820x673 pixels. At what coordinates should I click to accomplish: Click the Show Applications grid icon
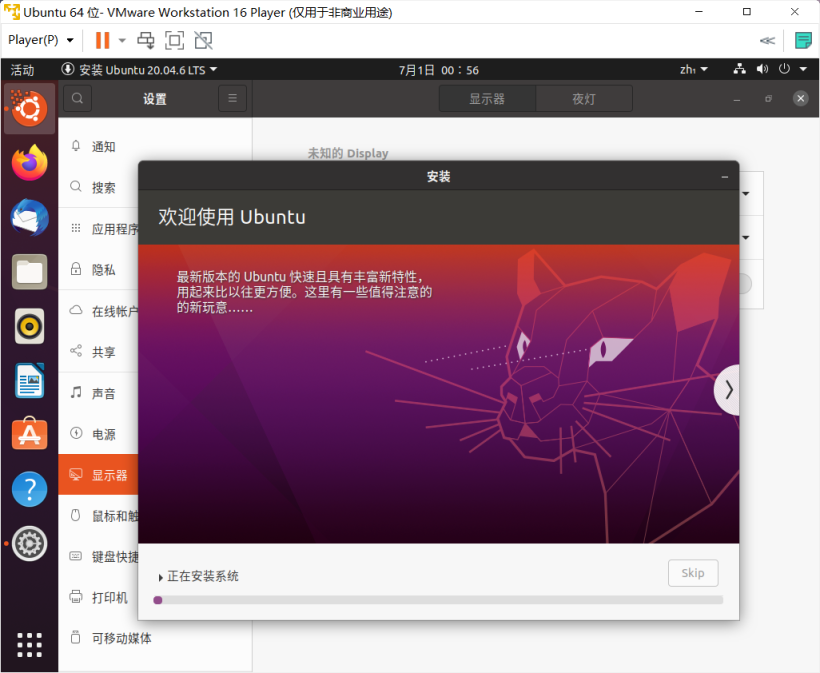pyautogui.click(x=29, y=645)
